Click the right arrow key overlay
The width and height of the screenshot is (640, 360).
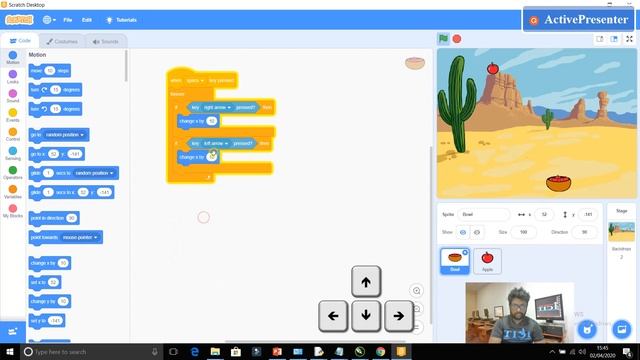pyautogui.click(x=399, y=316)
